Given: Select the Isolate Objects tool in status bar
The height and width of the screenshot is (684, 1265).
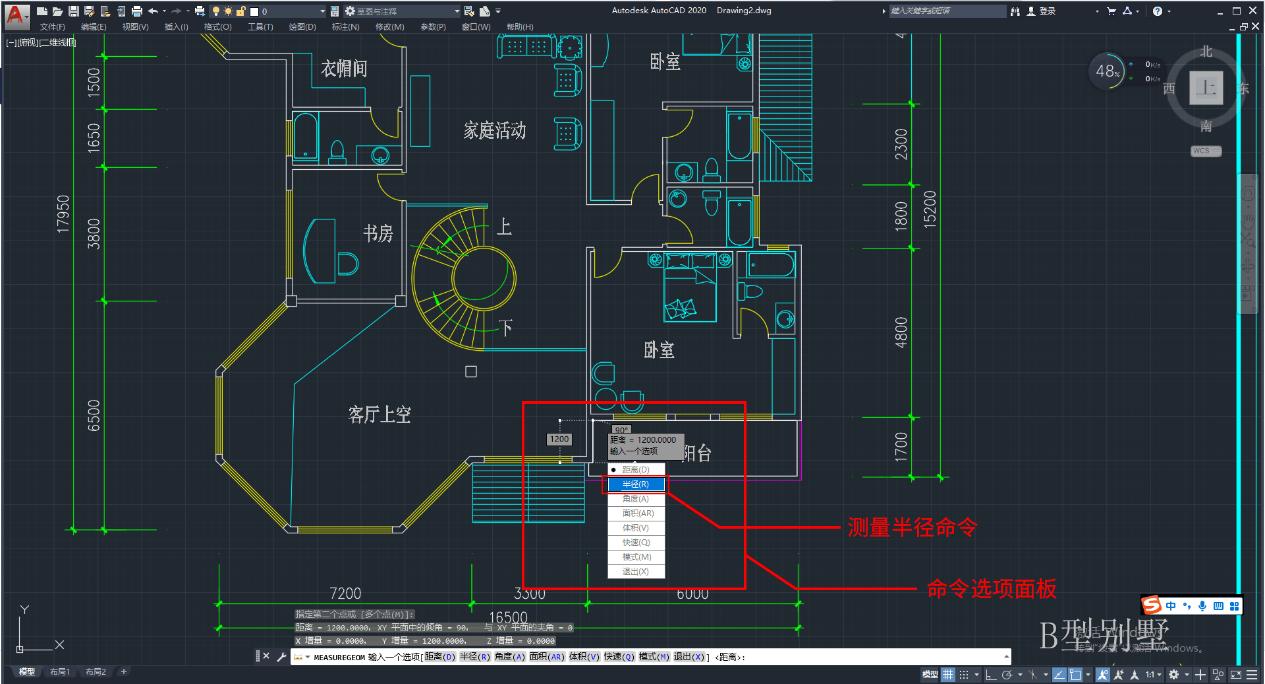Looking at the screenshot, I should click(x=1217, y=675).
